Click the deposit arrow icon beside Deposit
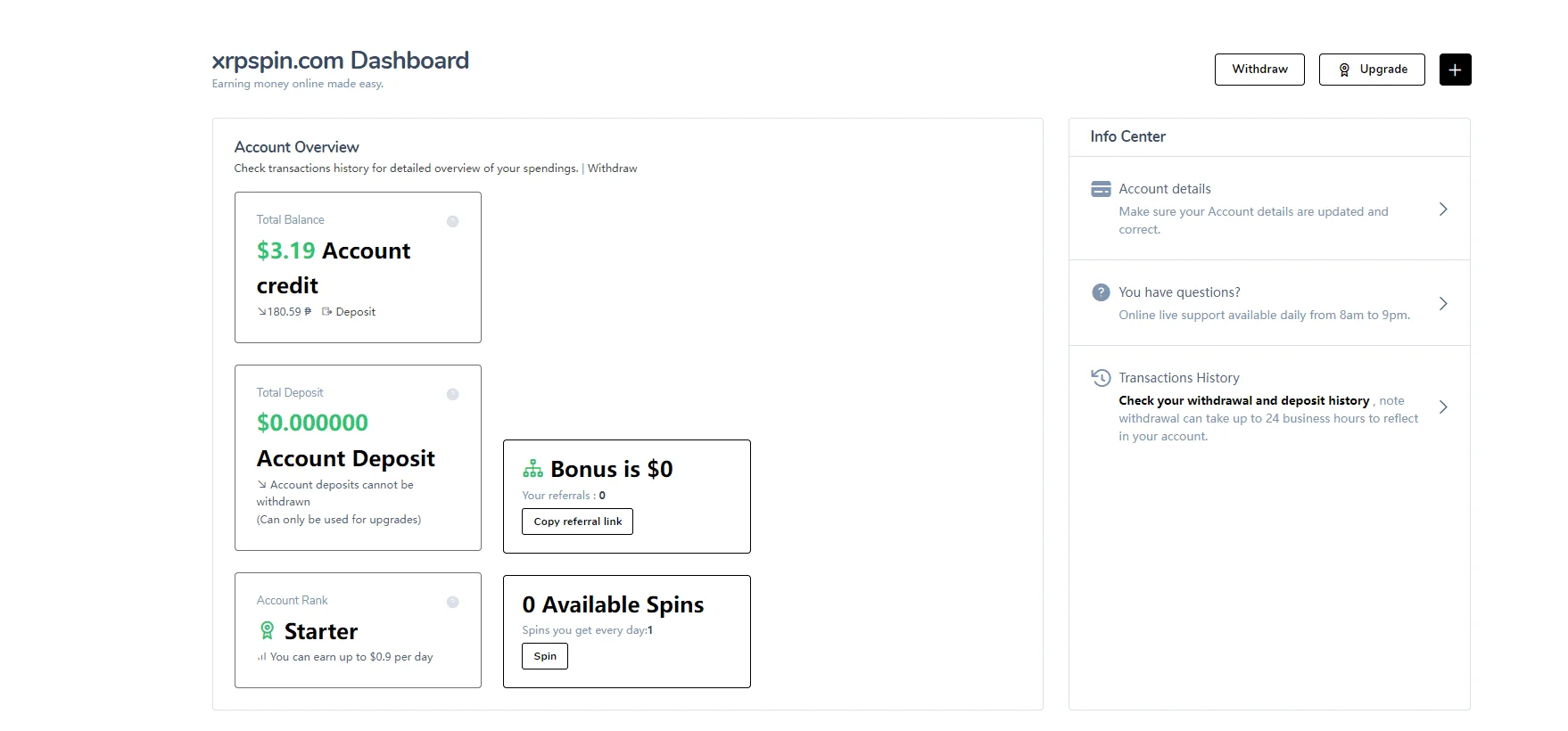Viewport: 1568px width, 731px height. point(327,312)
